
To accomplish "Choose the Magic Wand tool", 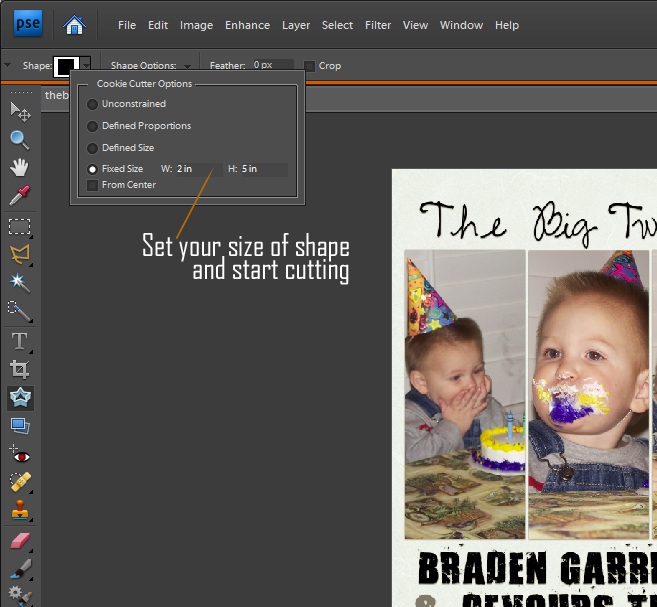I will click(x=19, y=283).
